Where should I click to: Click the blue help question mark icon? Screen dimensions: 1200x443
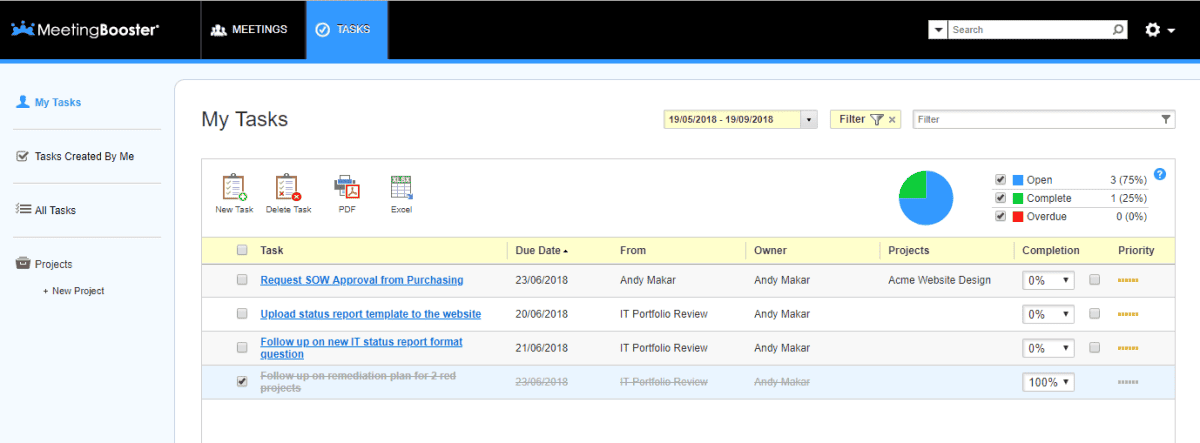(x=1160, y=174)
